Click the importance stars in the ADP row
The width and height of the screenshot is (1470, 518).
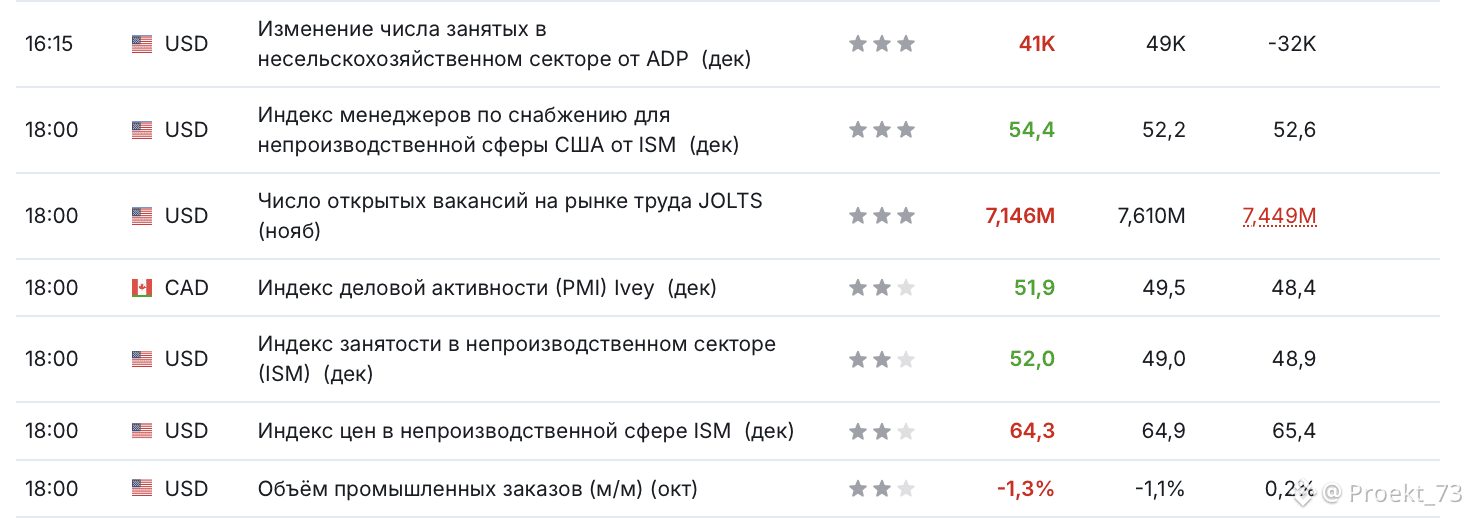pos(881,44)
